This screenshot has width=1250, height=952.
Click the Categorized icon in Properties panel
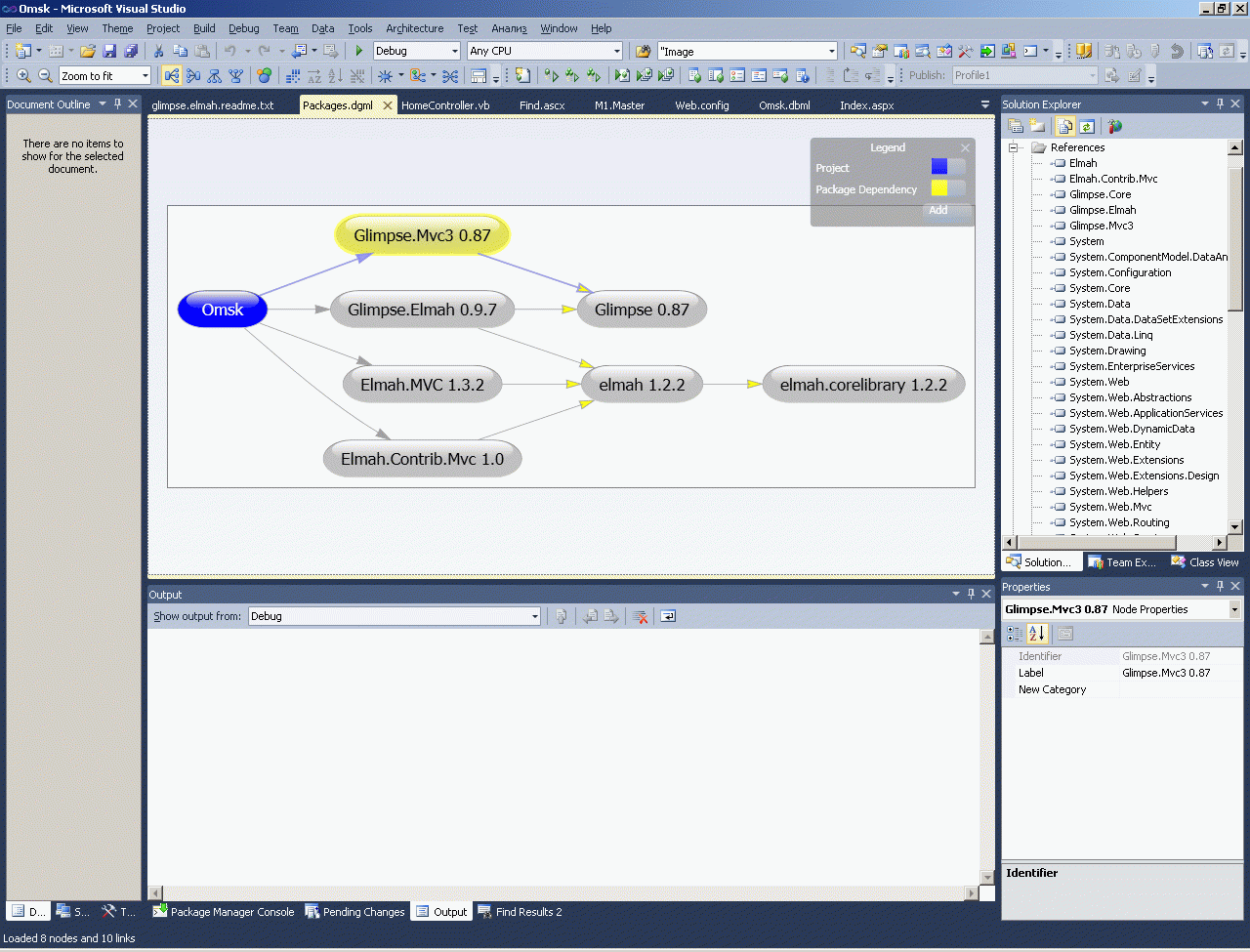1016,634
